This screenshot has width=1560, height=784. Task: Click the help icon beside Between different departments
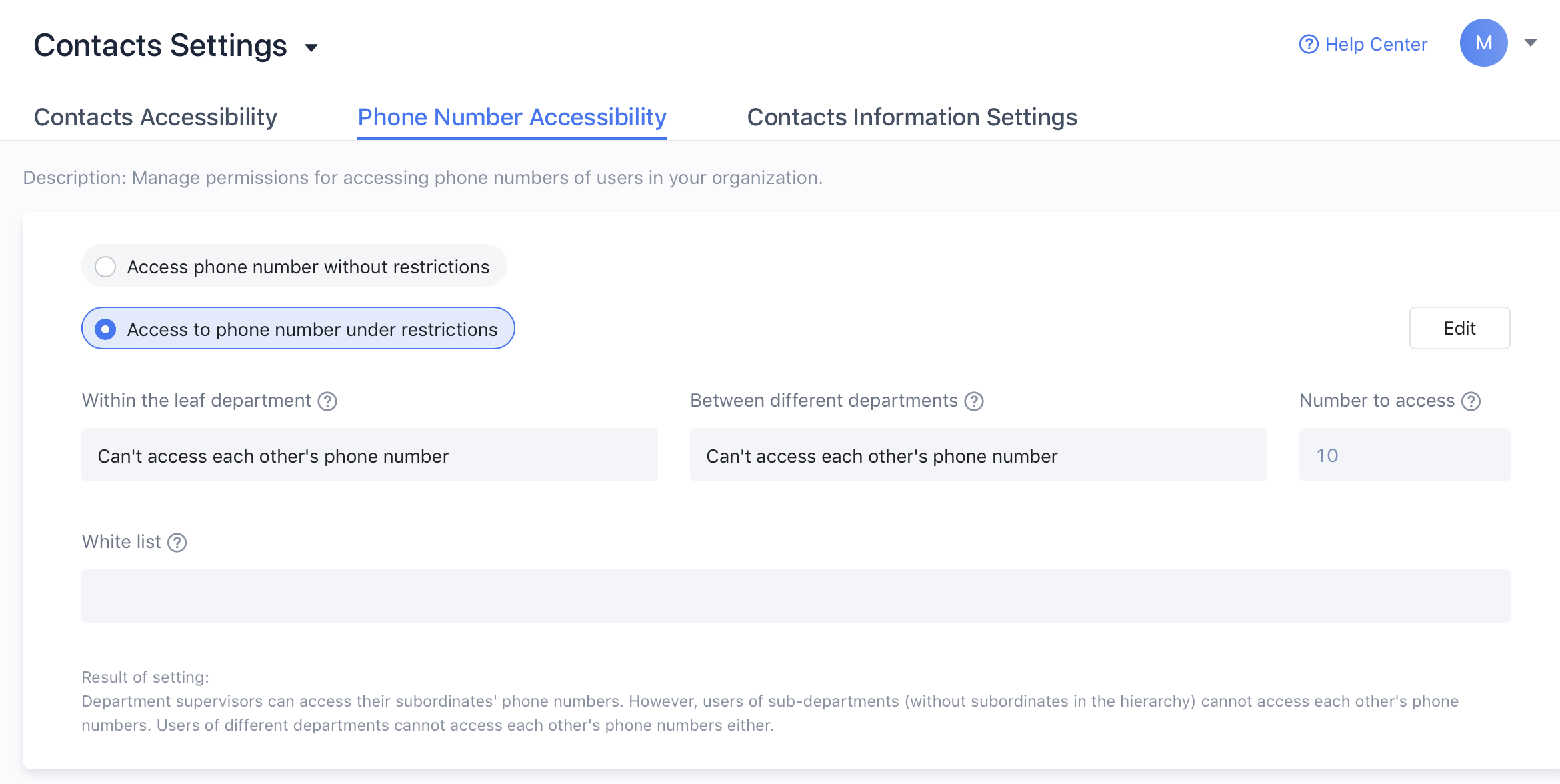click(x=974, y=401)
